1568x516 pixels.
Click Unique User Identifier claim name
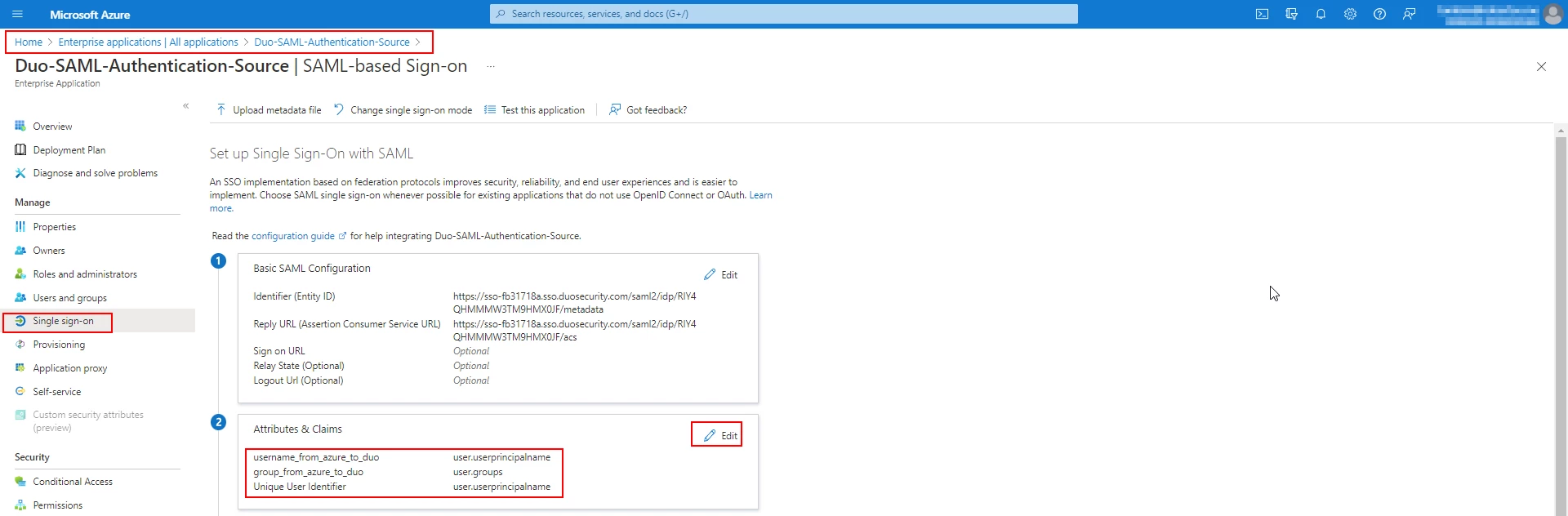click(x=300, y=487)
